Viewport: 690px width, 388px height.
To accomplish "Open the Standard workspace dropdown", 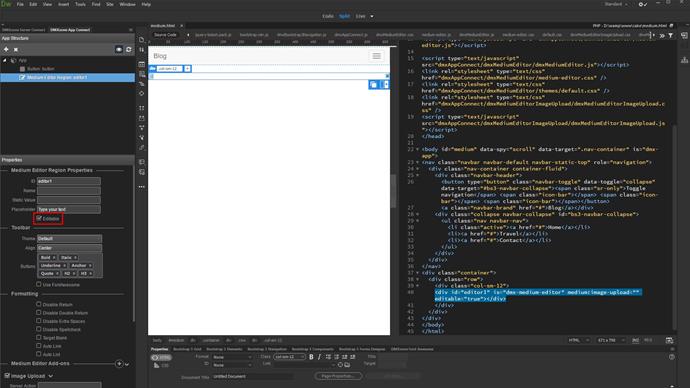I will click(x=616, y=4).
